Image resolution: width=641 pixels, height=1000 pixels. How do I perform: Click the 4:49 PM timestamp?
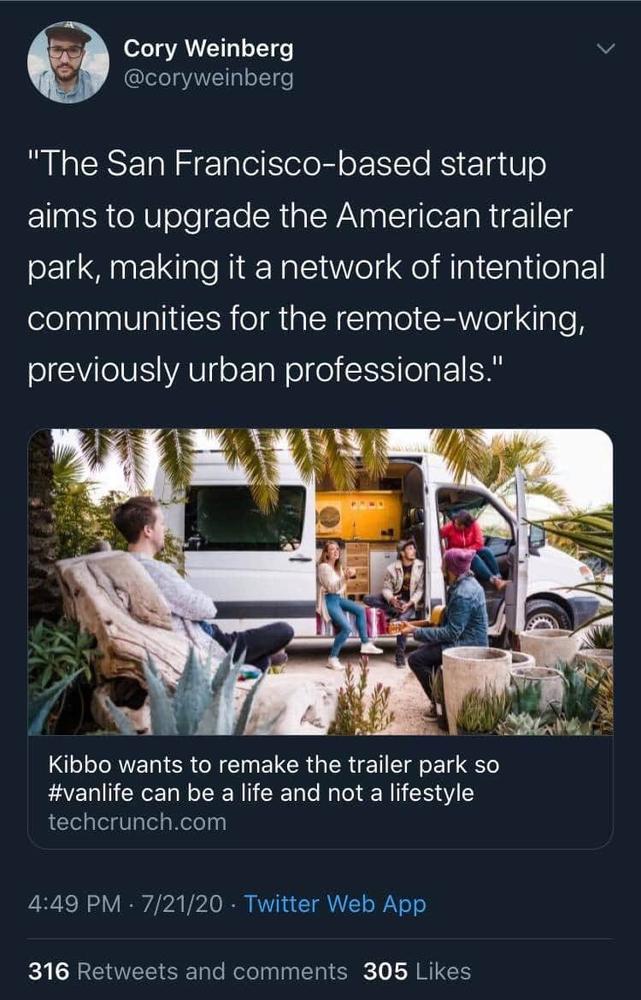click(74, 904)
